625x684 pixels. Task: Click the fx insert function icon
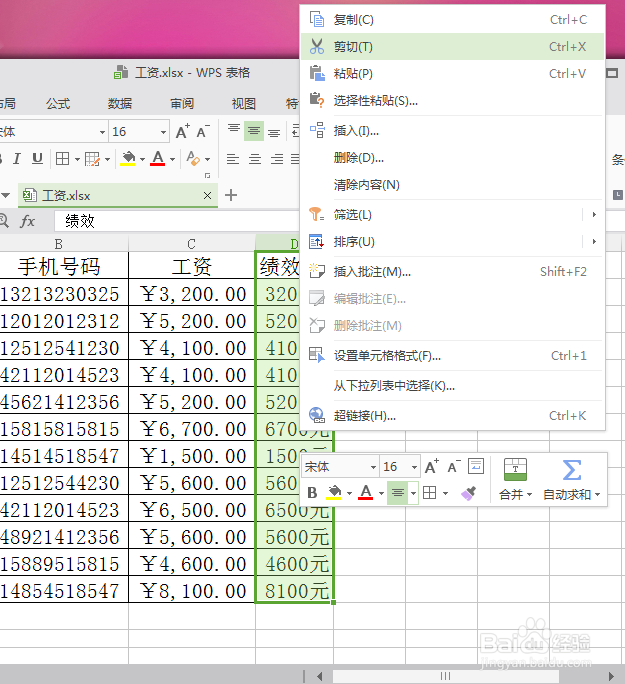click(27, 221)
